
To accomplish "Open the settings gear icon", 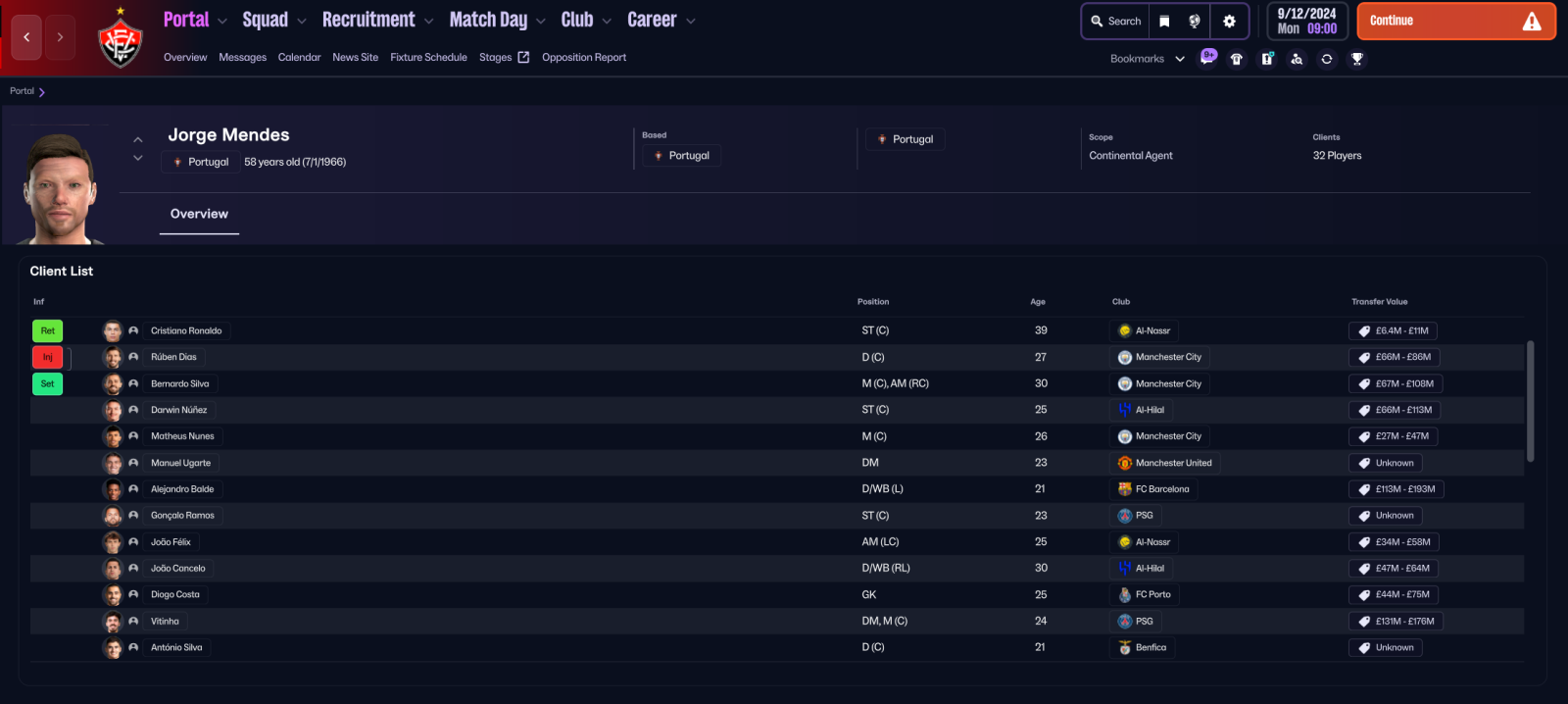I will pos(1229,22).
